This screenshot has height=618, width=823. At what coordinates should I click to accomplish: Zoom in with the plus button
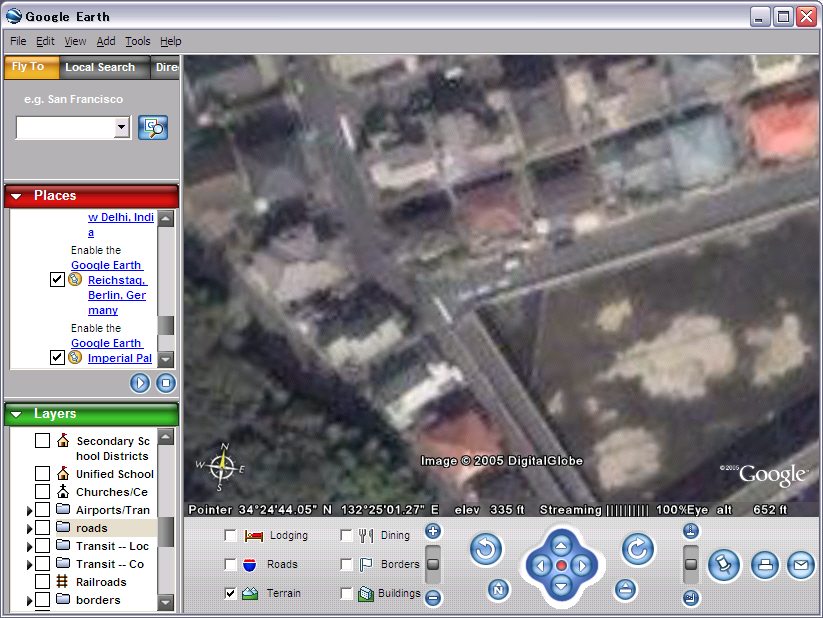(x=433, y=532)
